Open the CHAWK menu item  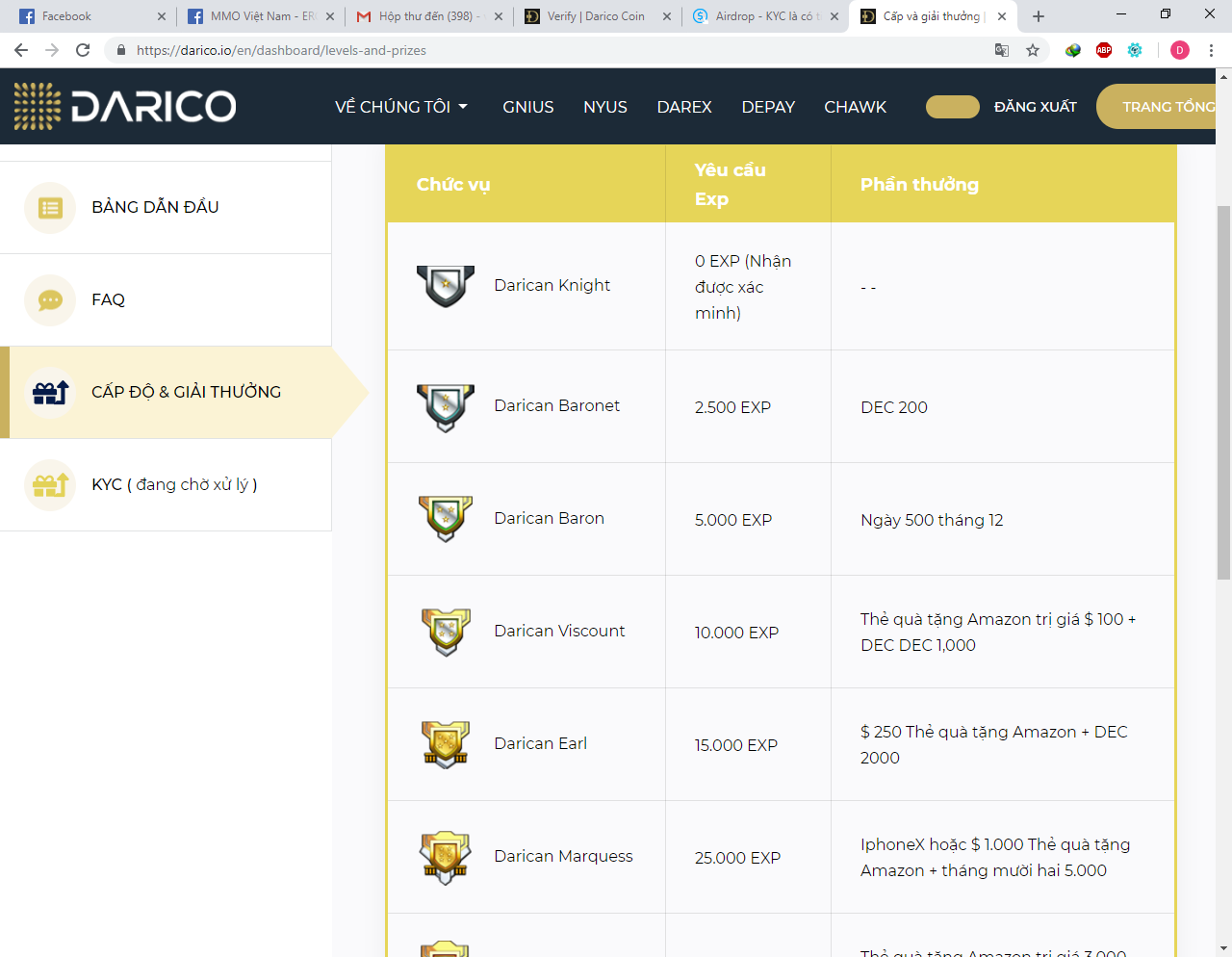pos(856,107)
